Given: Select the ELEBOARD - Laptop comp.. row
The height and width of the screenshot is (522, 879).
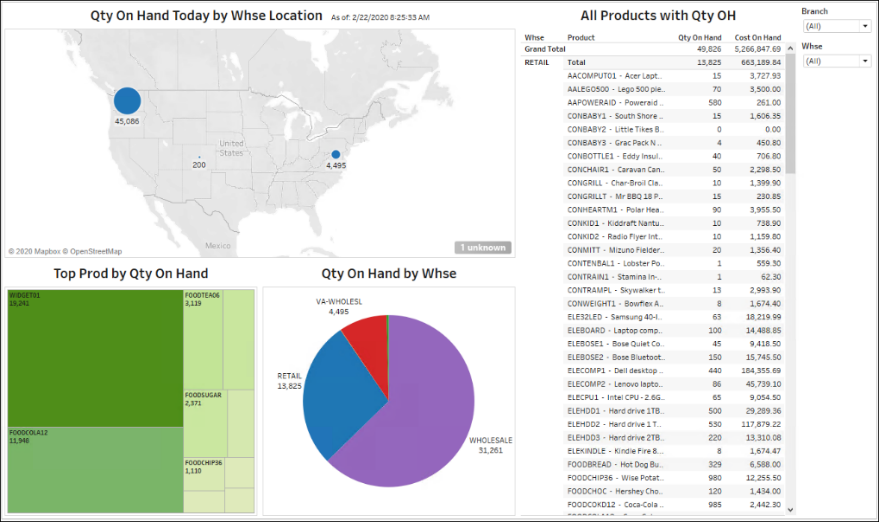Looking at the screenshot, I should click(674, 330).
